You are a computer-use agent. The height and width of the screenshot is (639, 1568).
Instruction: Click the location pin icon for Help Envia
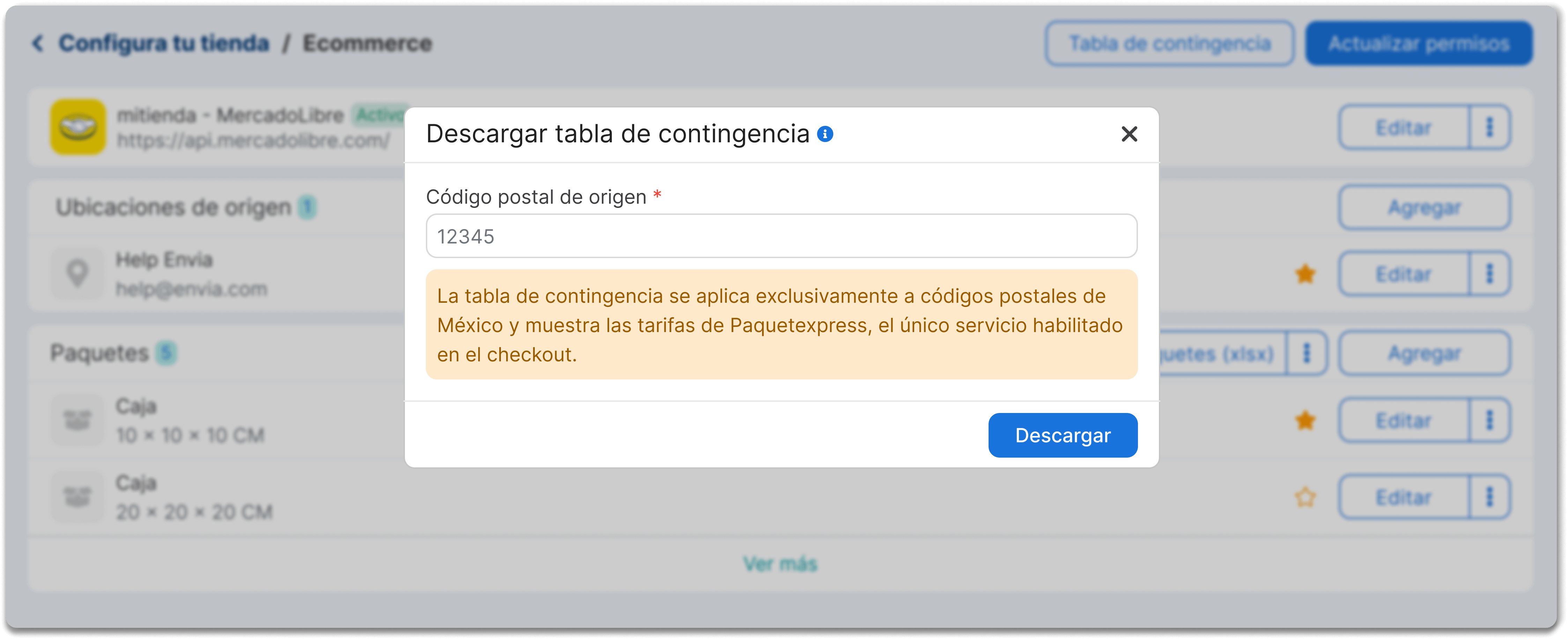(x=77, y=273)
